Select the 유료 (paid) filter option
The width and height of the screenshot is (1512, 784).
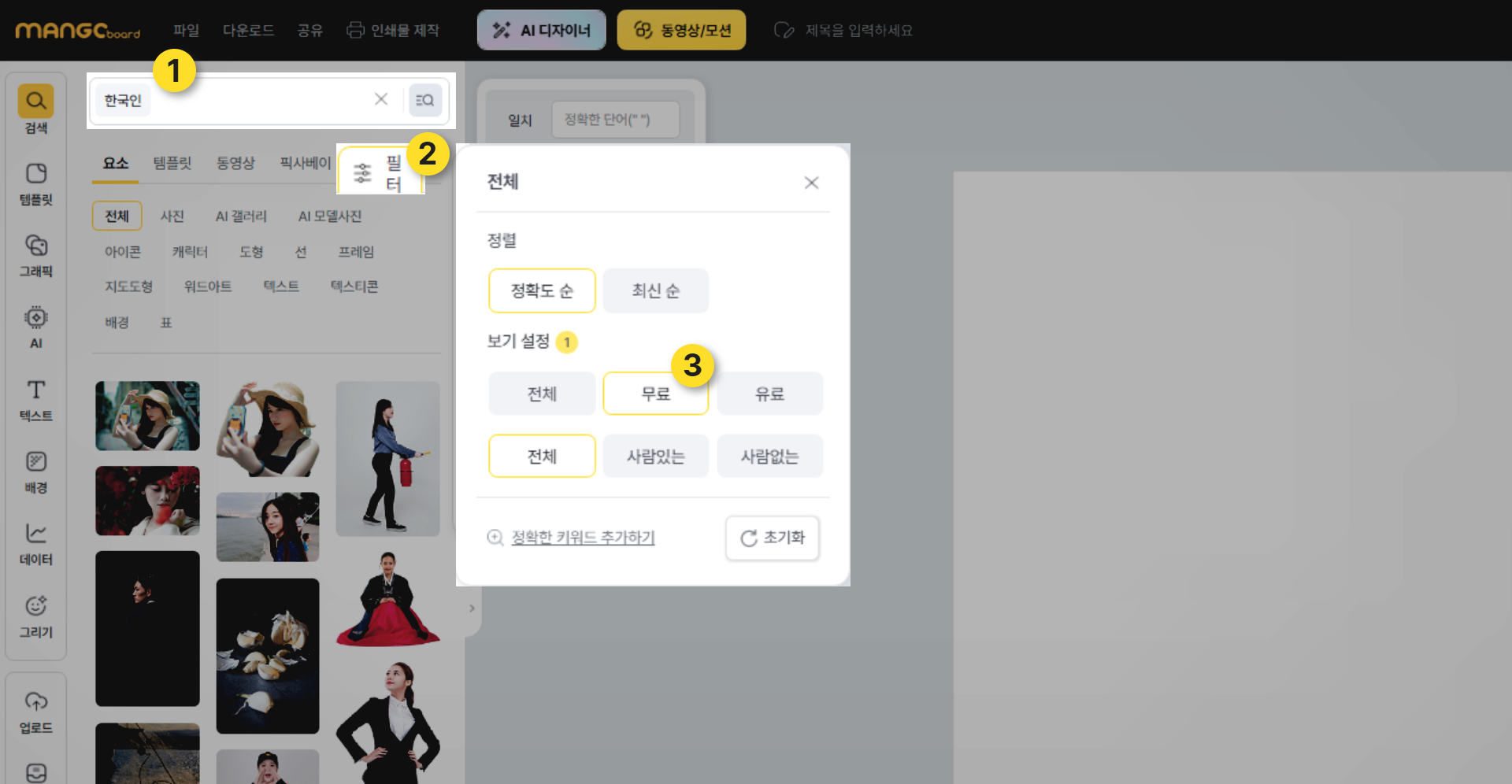769,394
